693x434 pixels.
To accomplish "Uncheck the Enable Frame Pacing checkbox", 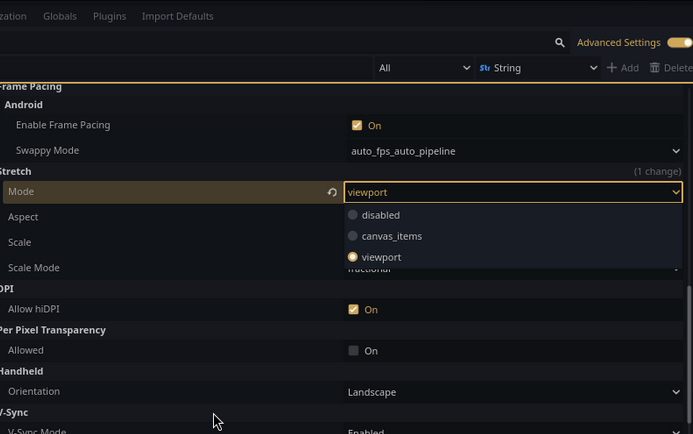I will (356, 126).
